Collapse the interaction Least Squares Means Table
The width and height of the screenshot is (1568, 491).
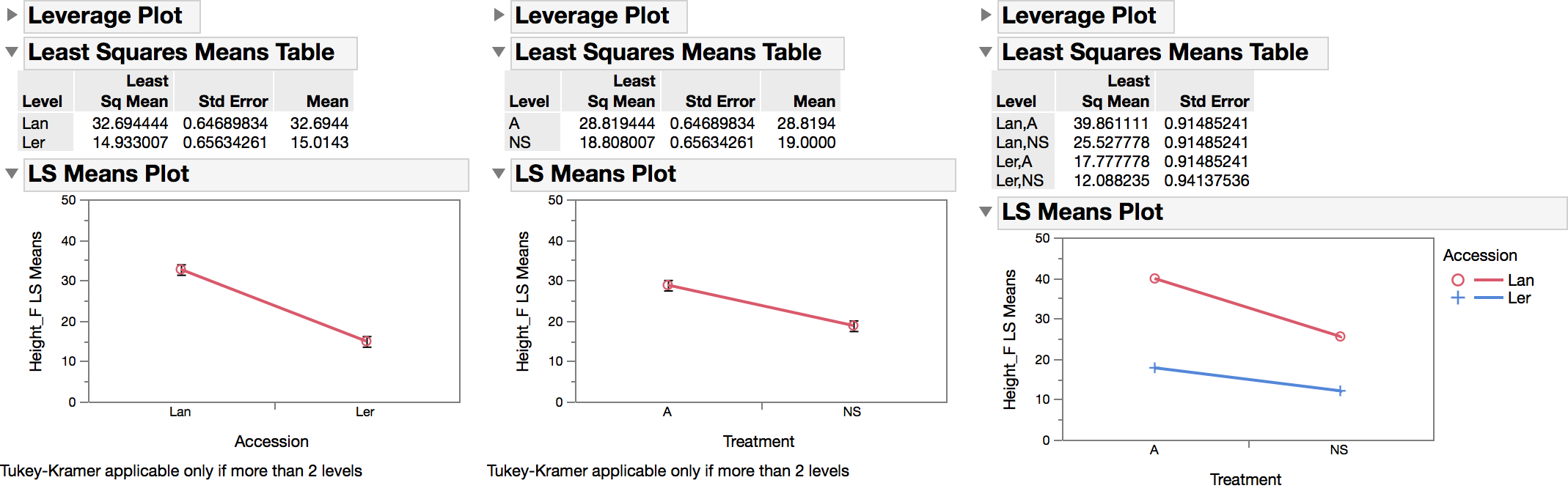coord(984,52)
